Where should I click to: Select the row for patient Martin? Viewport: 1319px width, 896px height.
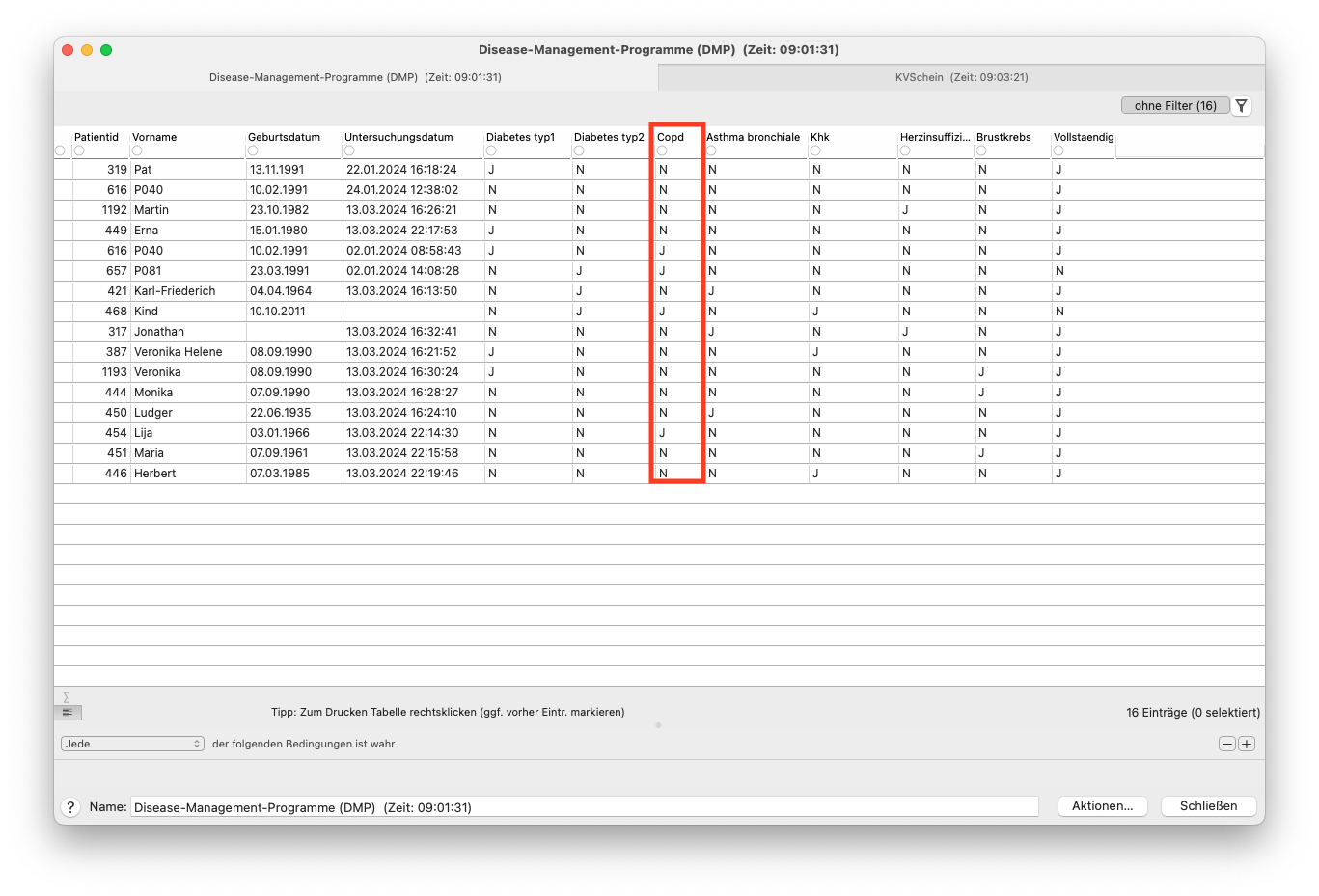click(659, 210)
